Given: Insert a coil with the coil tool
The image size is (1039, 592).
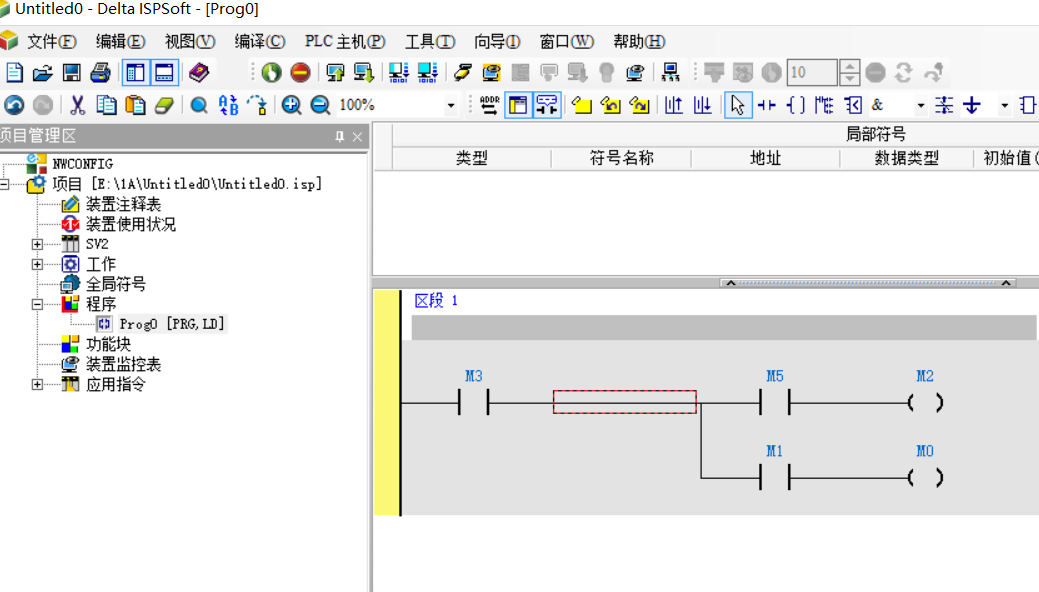Looking at the screenshot, I should point(796,105).
